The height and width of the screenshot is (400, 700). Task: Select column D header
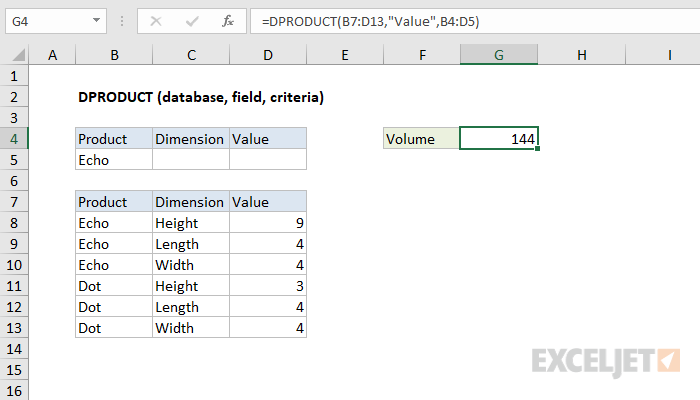268,55
